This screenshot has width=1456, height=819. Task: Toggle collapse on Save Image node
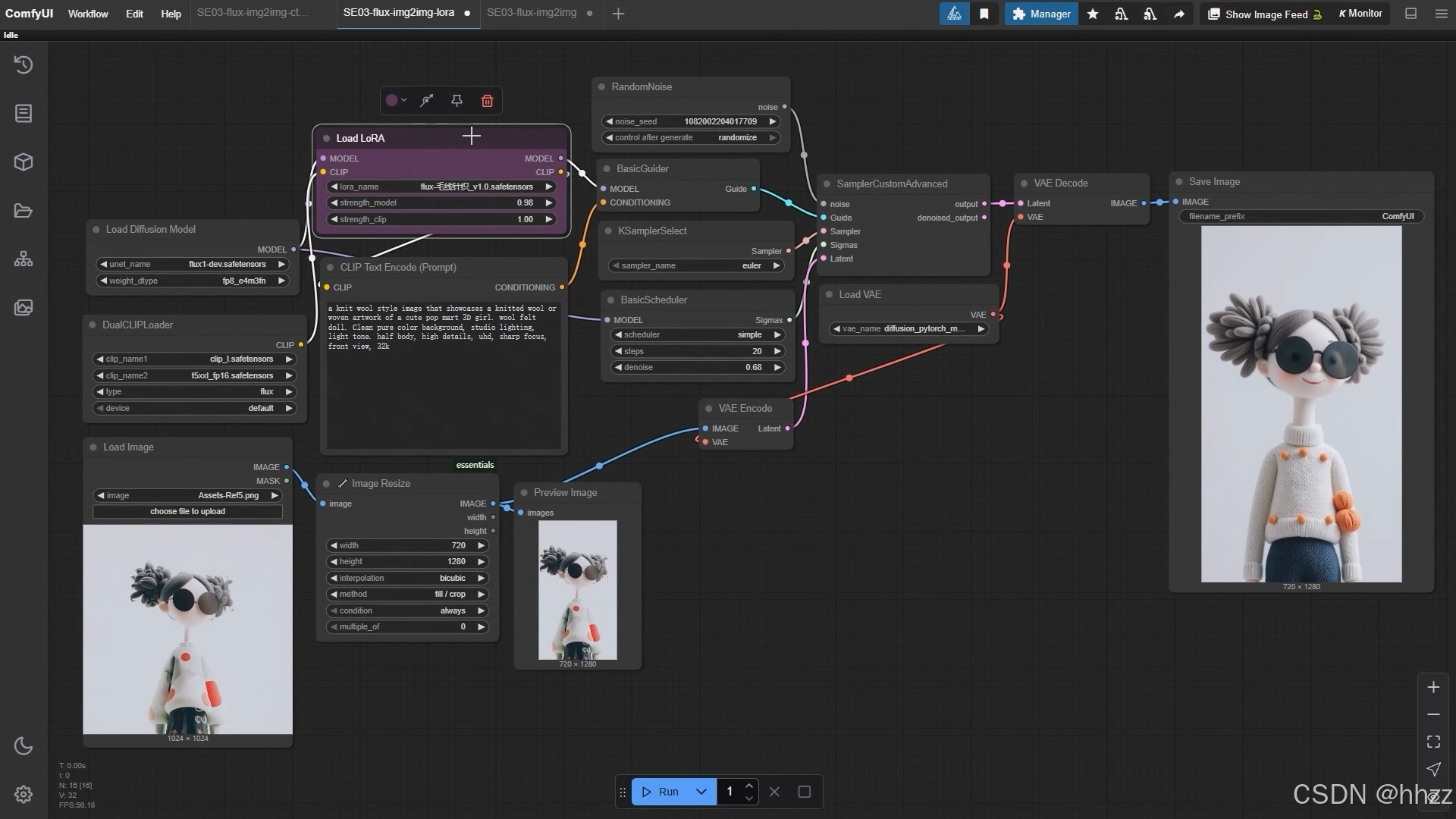[1179, 182]
